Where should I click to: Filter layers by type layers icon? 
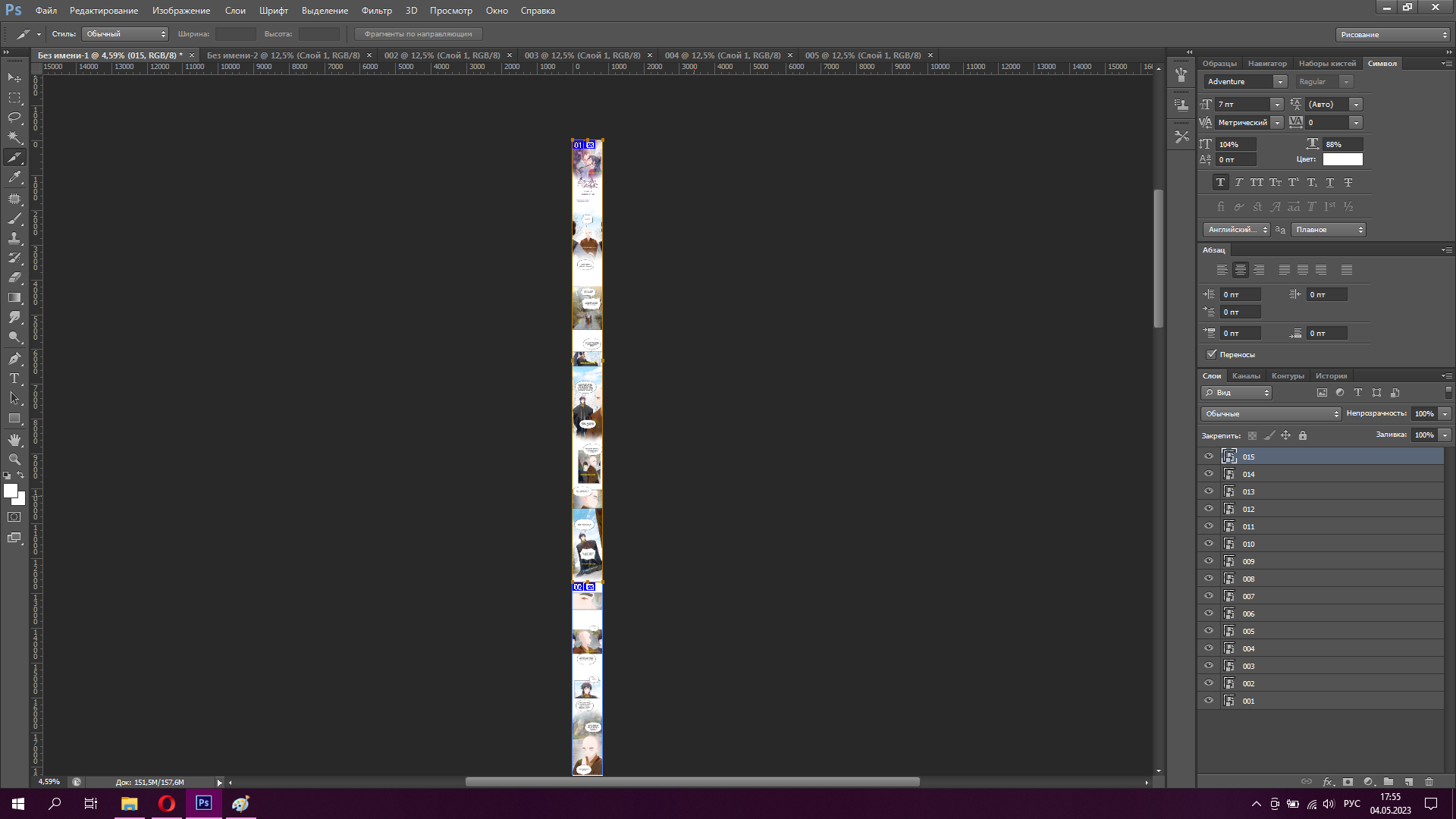point(1358,393)
